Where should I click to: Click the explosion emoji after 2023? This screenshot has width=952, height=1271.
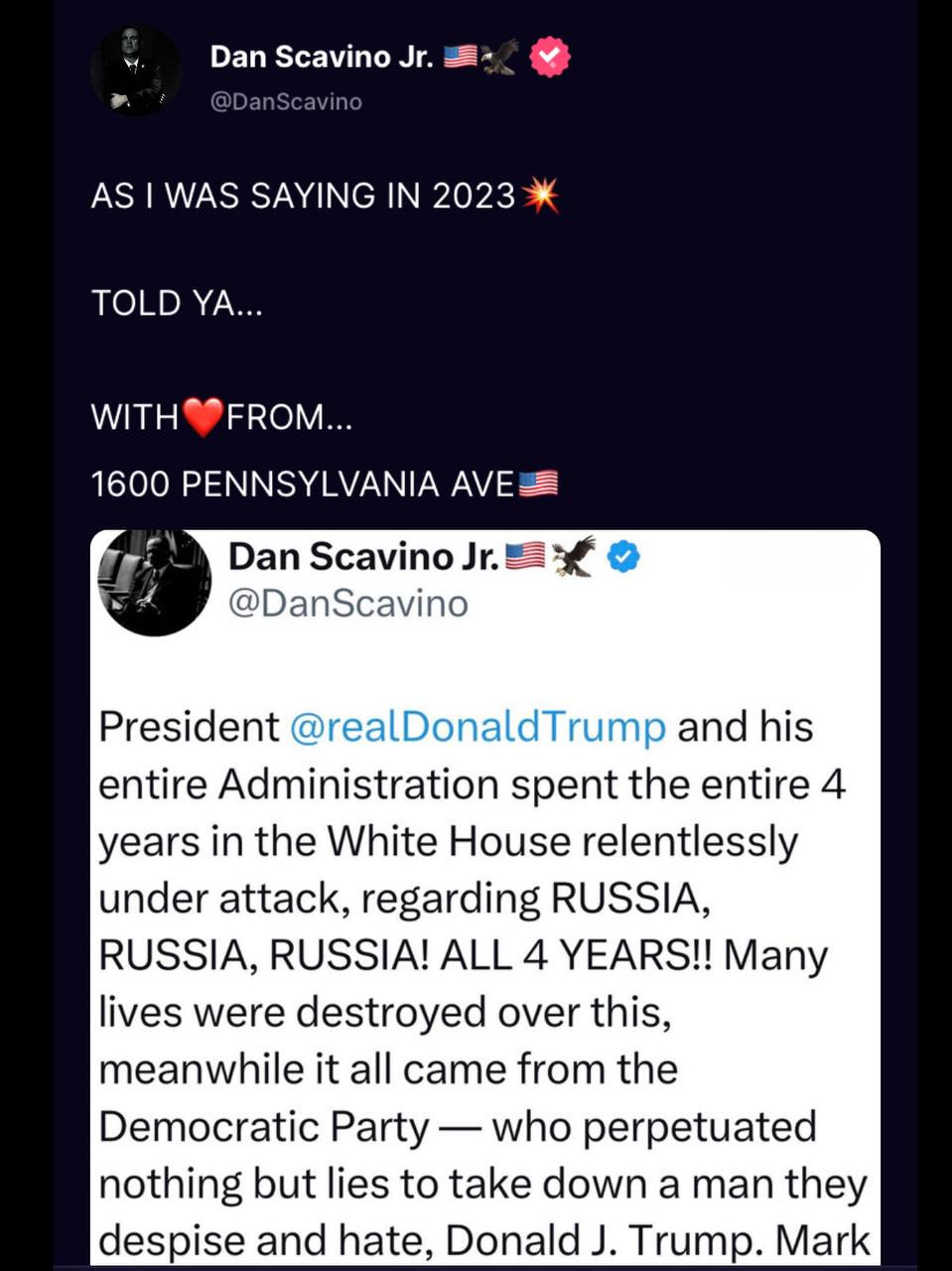point(540,196)
